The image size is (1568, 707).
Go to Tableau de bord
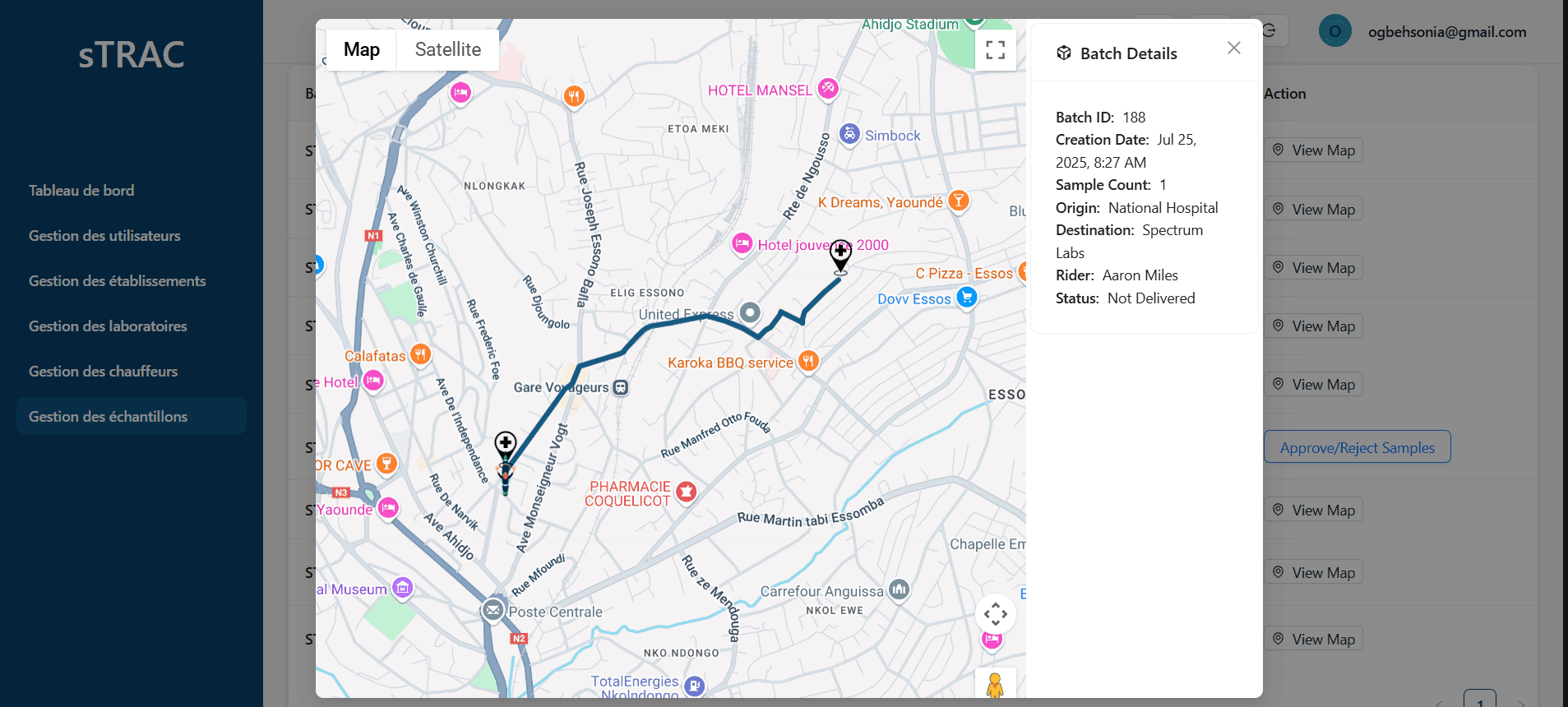click(81, 191)
